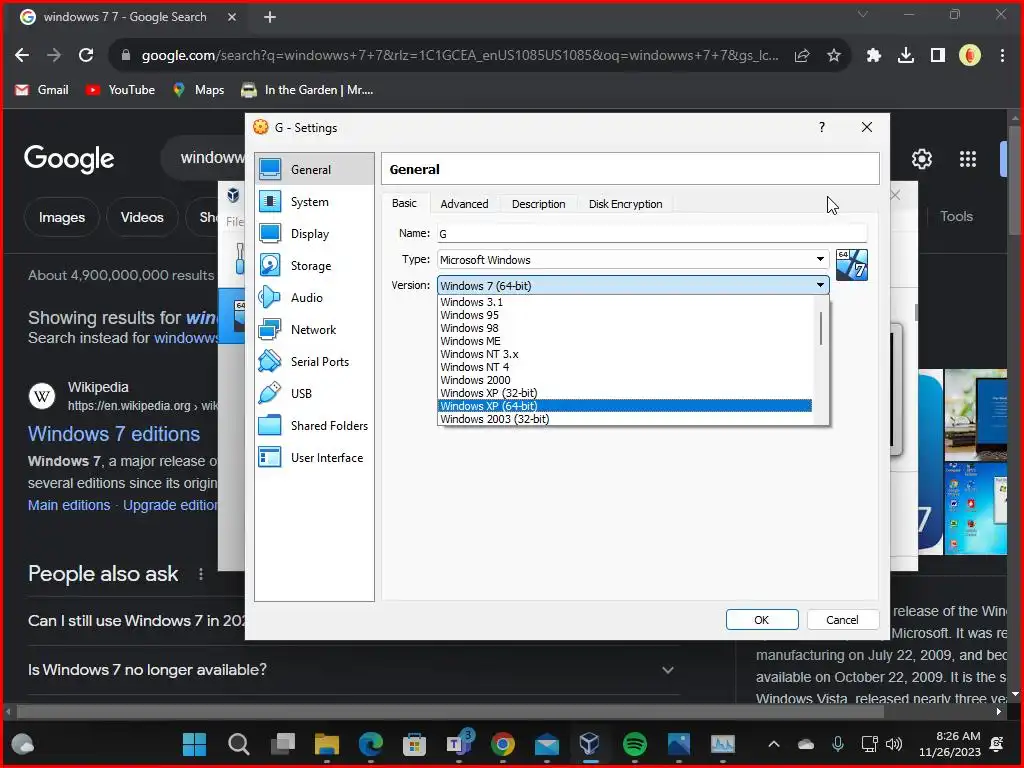Open the User Interface settings category
1024x768 pixels.
[314, 458]
